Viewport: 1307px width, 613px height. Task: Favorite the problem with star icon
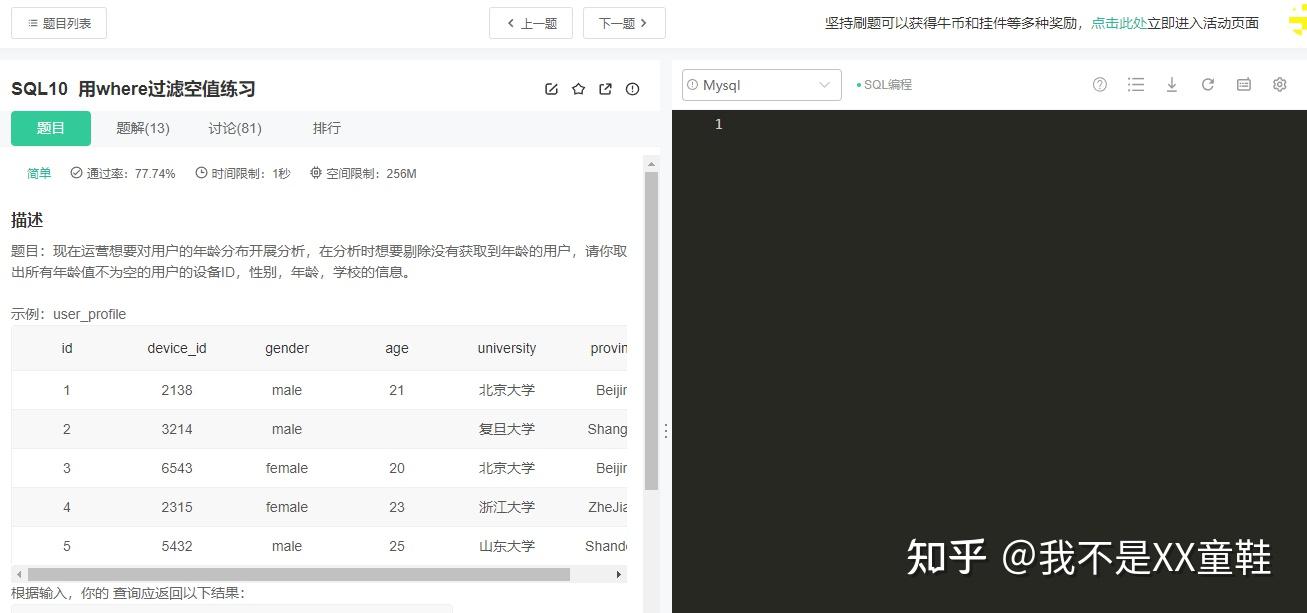click(578, 89)
